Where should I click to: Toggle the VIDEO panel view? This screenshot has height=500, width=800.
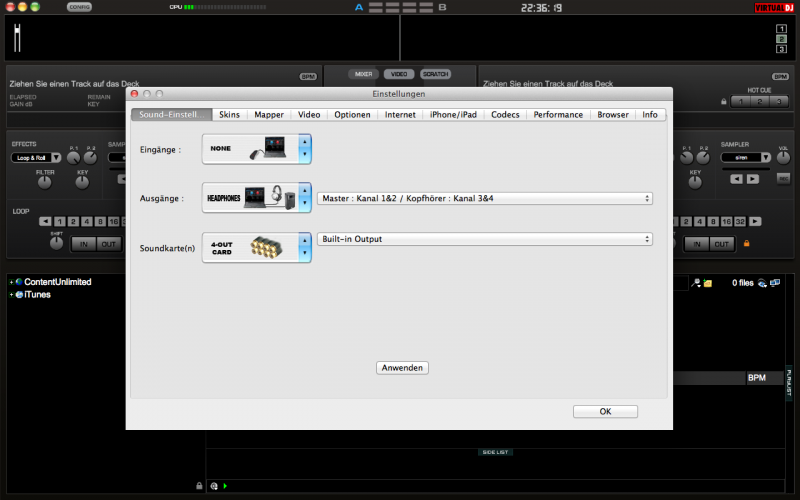[399, 74]
